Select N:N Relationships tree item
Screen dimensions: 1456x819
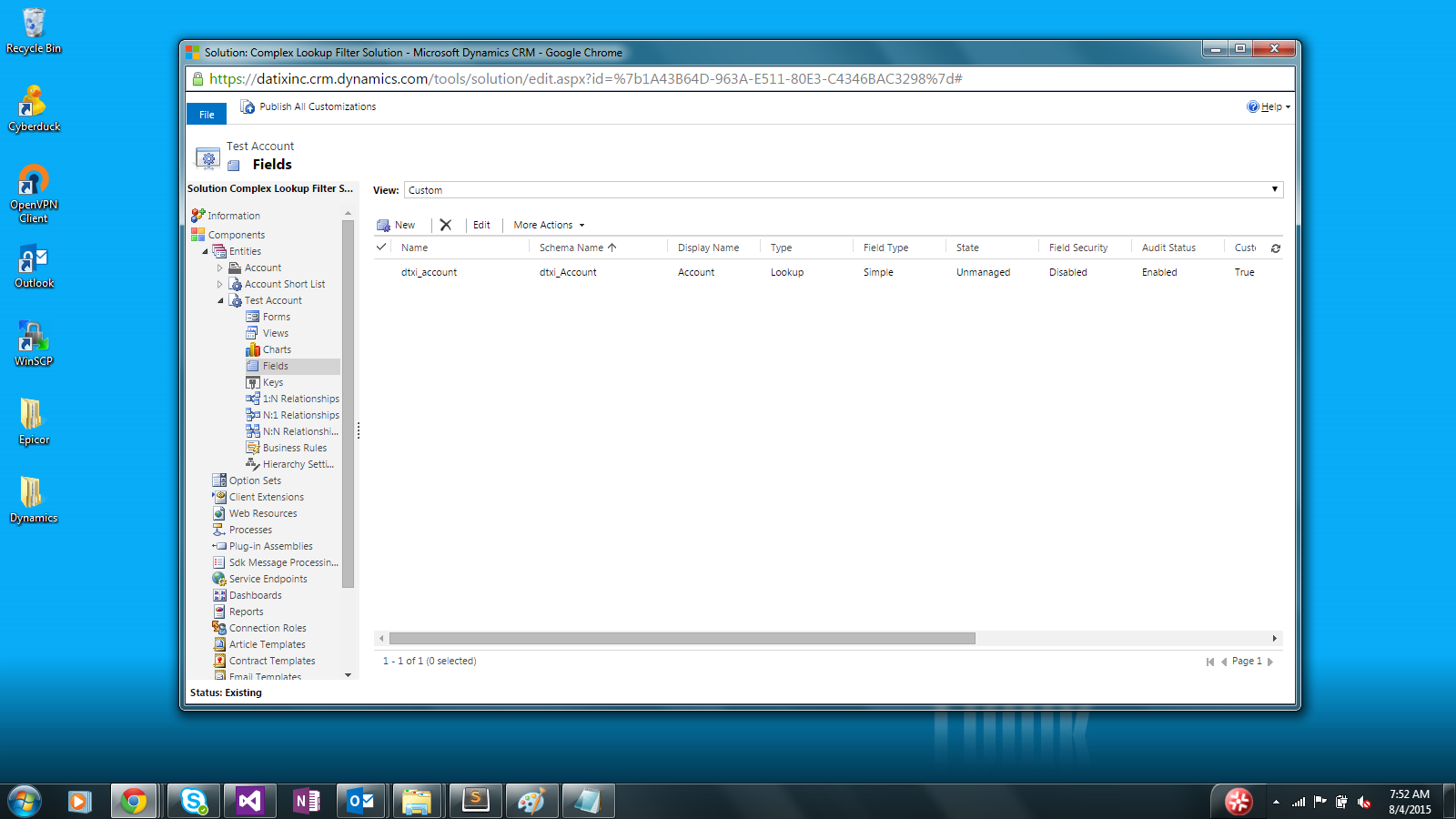pos(300,431)
